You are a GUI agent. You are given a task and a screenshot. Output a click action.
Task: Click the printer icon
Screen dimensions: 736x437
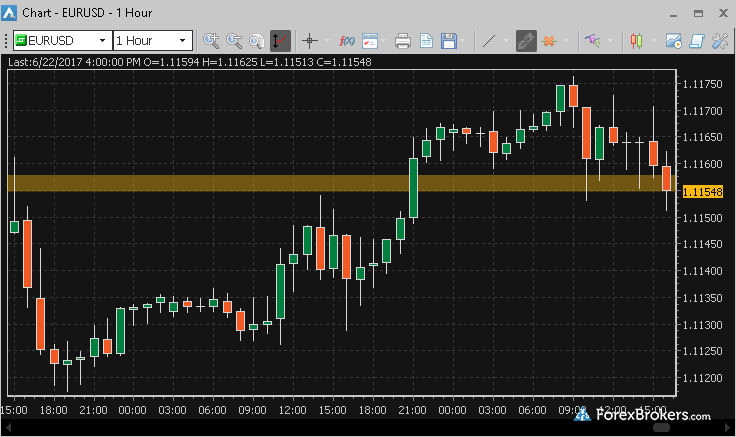coord(403,41)
